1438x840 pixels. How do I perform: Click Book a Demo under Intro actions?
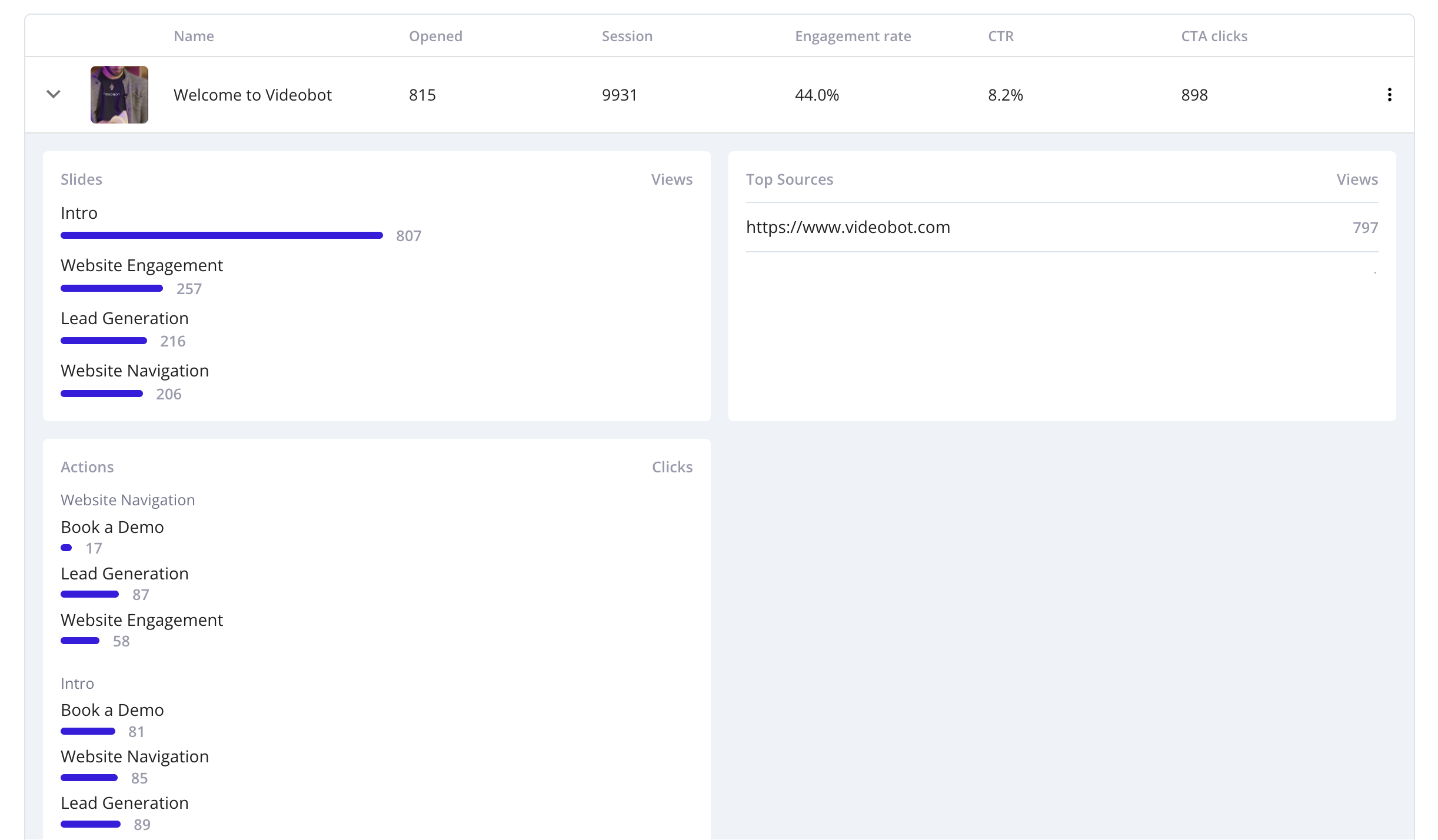(x=112, y=709)
